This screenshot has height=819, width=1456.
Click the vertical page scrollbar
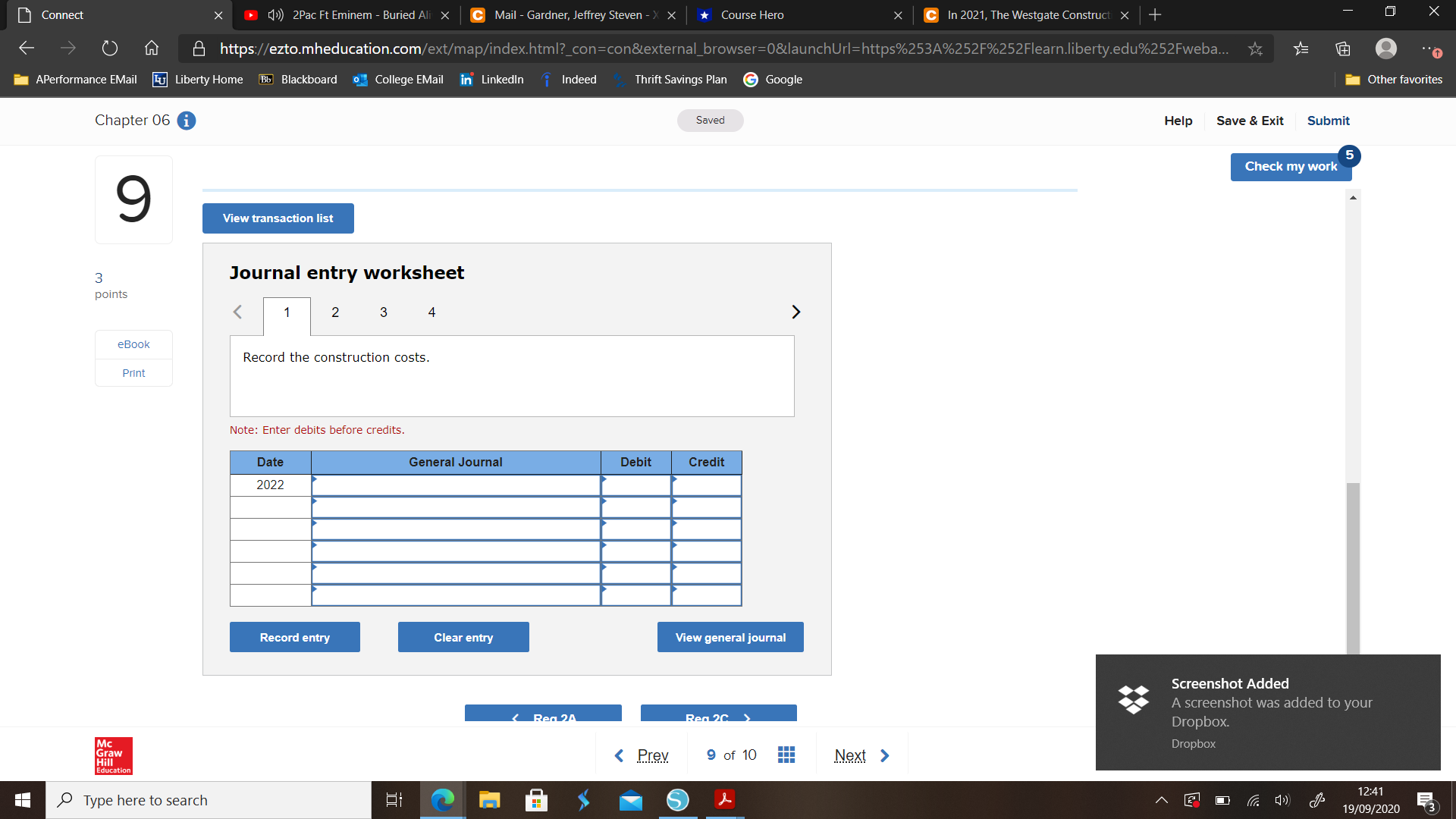pos(1352,569)
